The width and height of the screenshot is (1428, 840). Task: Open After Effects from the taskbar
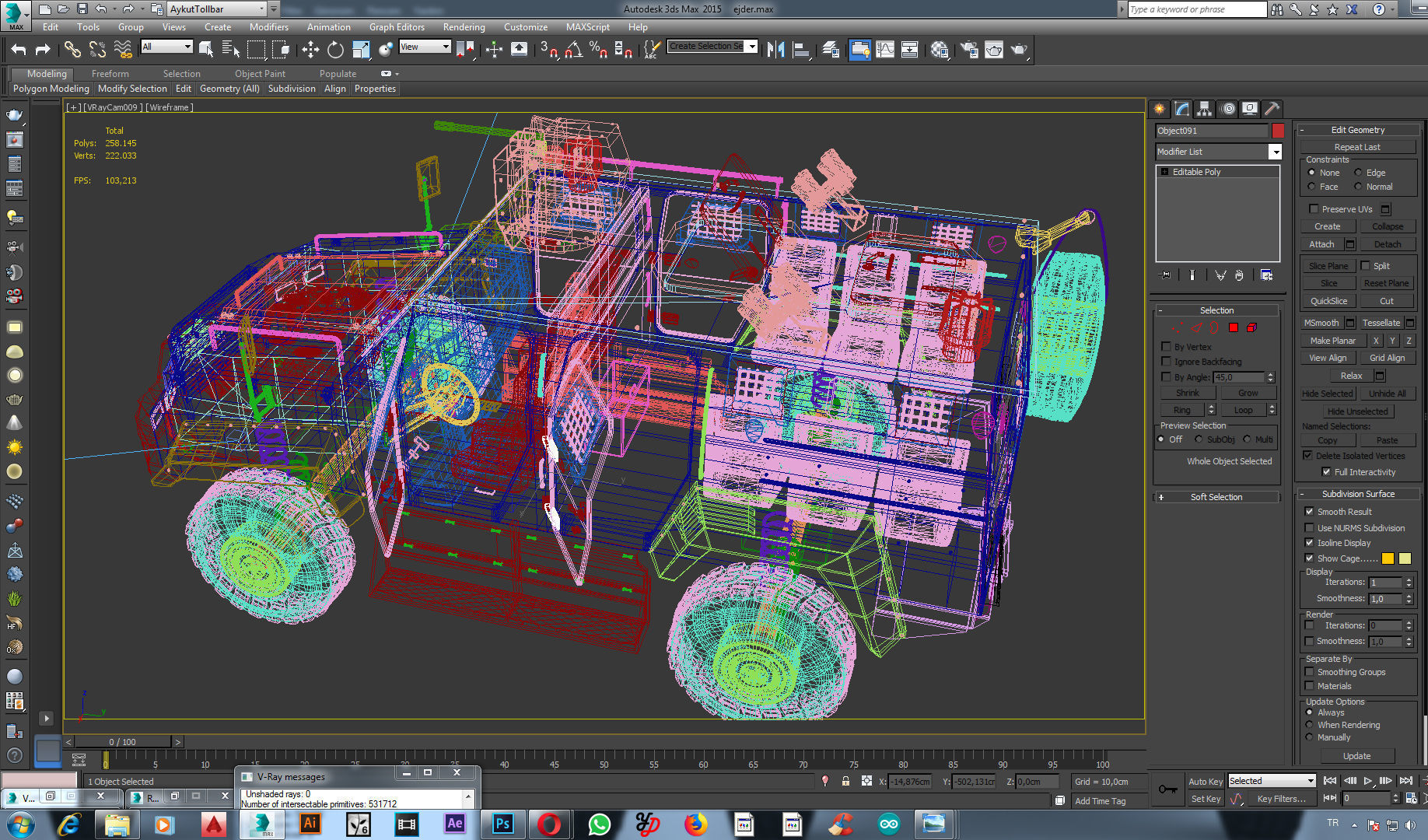pos(454,824)
